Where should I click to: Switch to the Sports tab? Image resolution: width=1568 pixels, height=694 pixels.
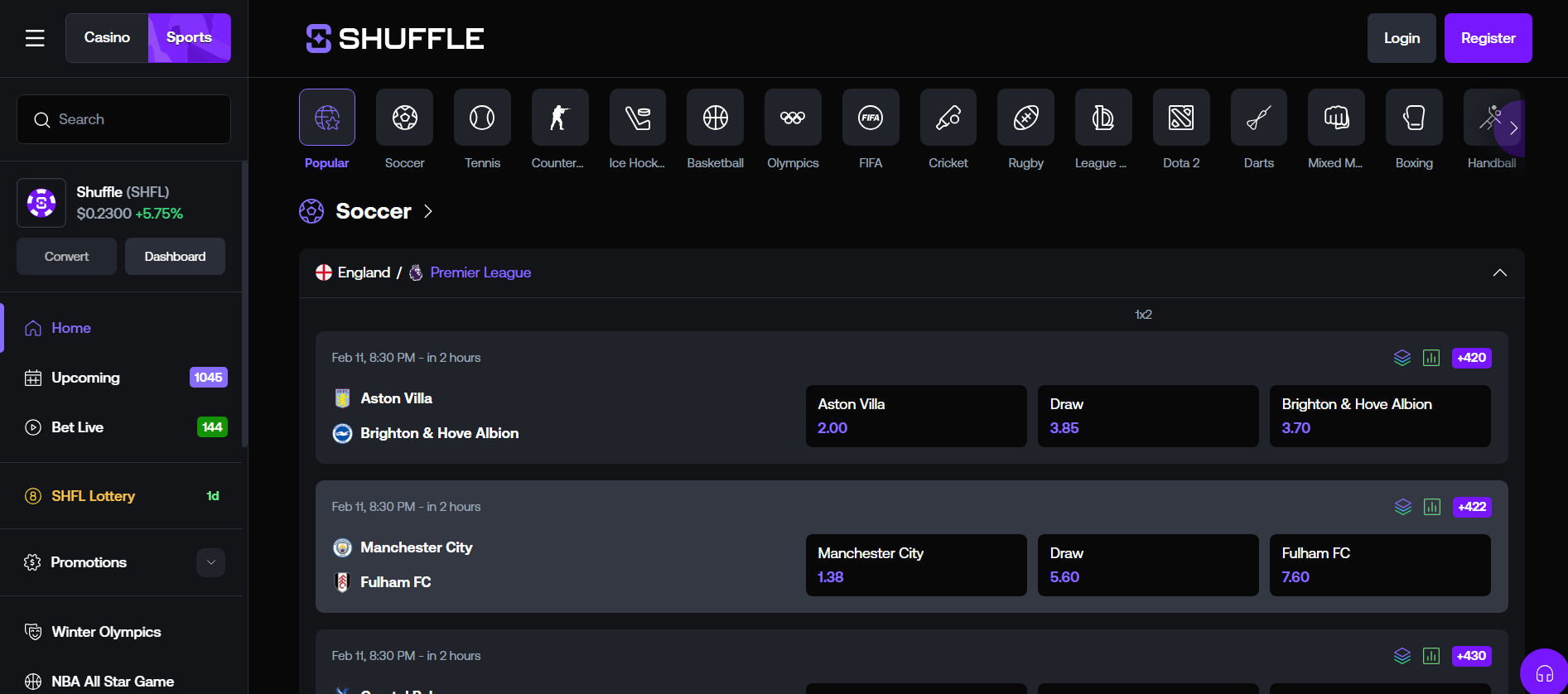pos(190,38)
